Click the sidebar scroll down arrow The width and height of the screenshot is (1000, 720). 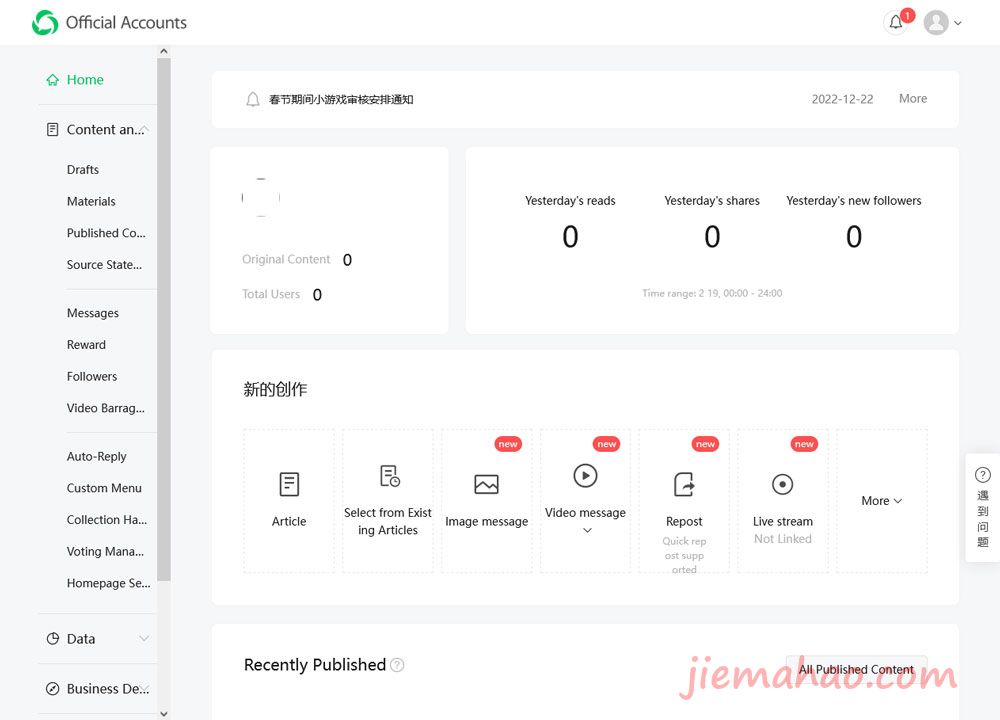pos(164,714)
